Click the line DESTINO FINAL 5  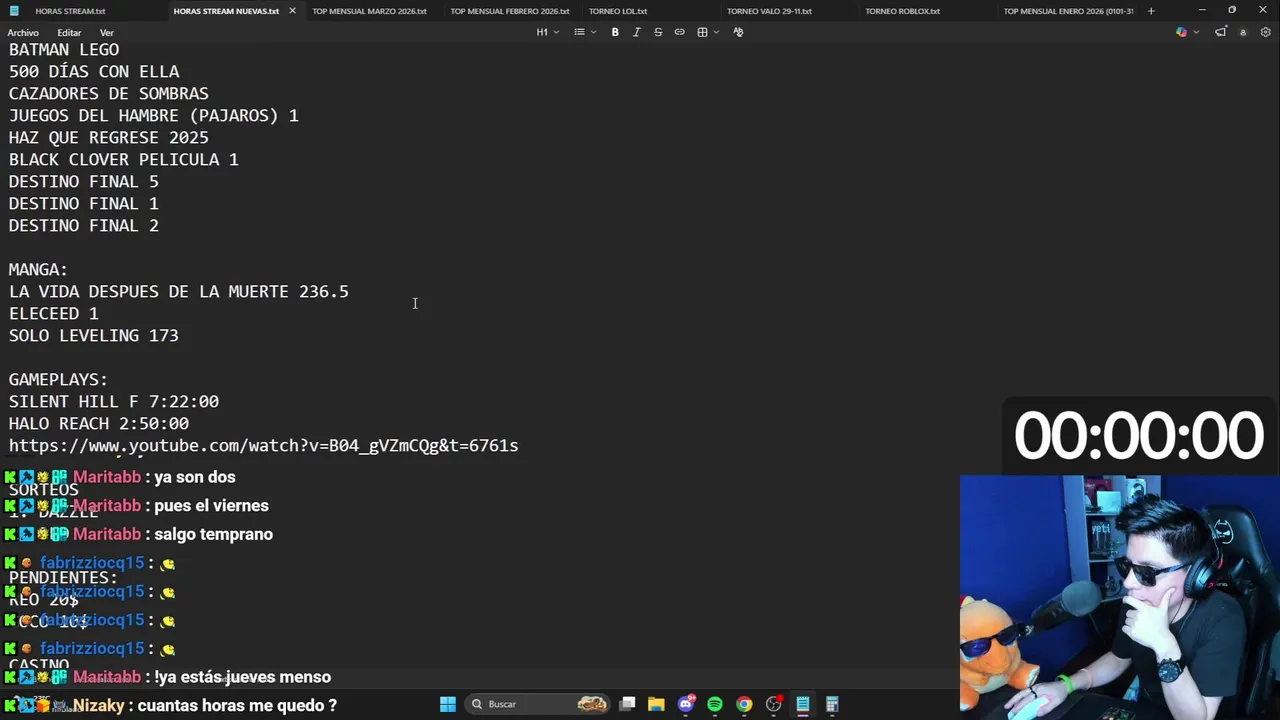click(84, 182)
